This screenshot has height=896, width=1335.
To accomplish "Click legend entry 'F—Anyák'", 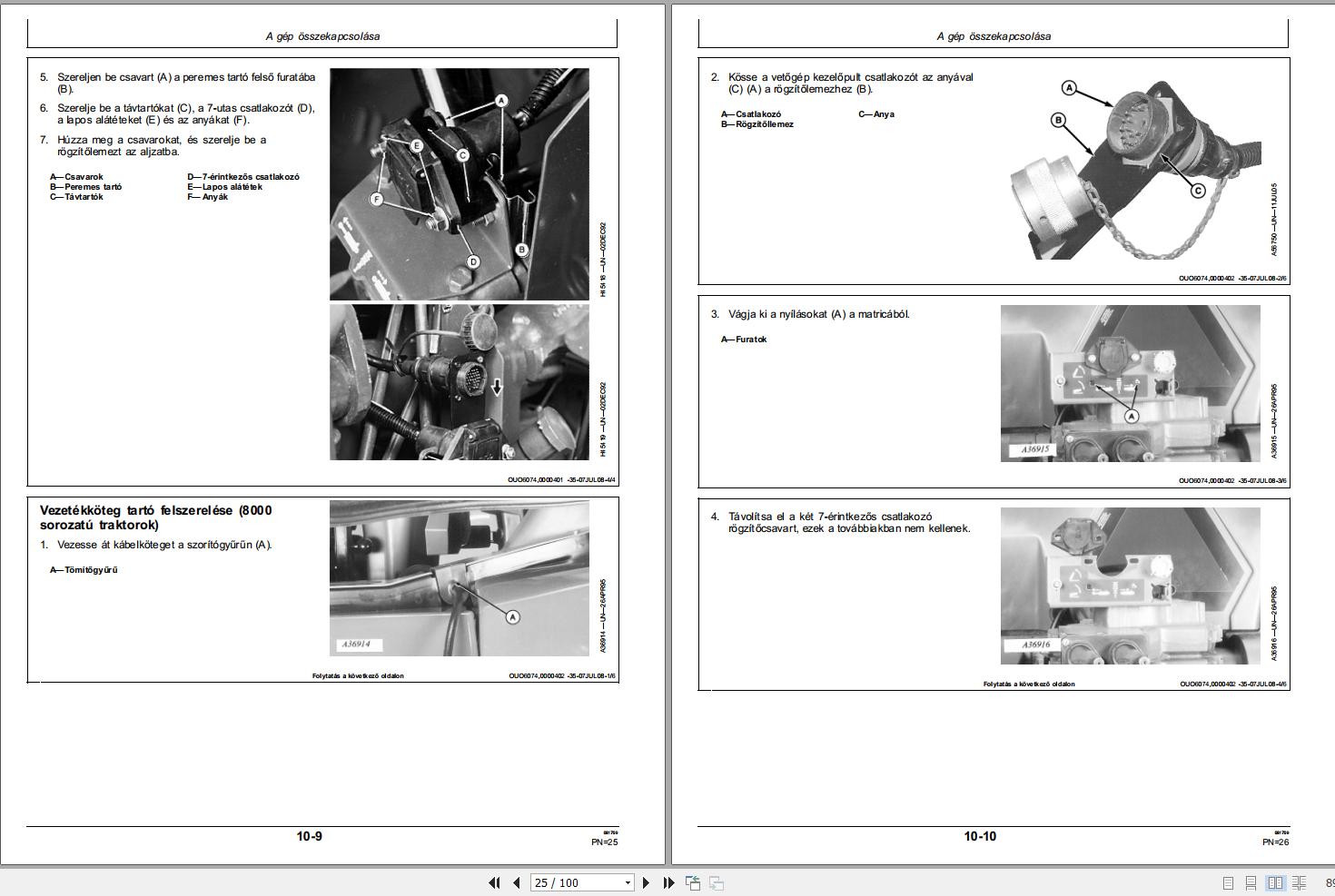I will pos(207,197).
